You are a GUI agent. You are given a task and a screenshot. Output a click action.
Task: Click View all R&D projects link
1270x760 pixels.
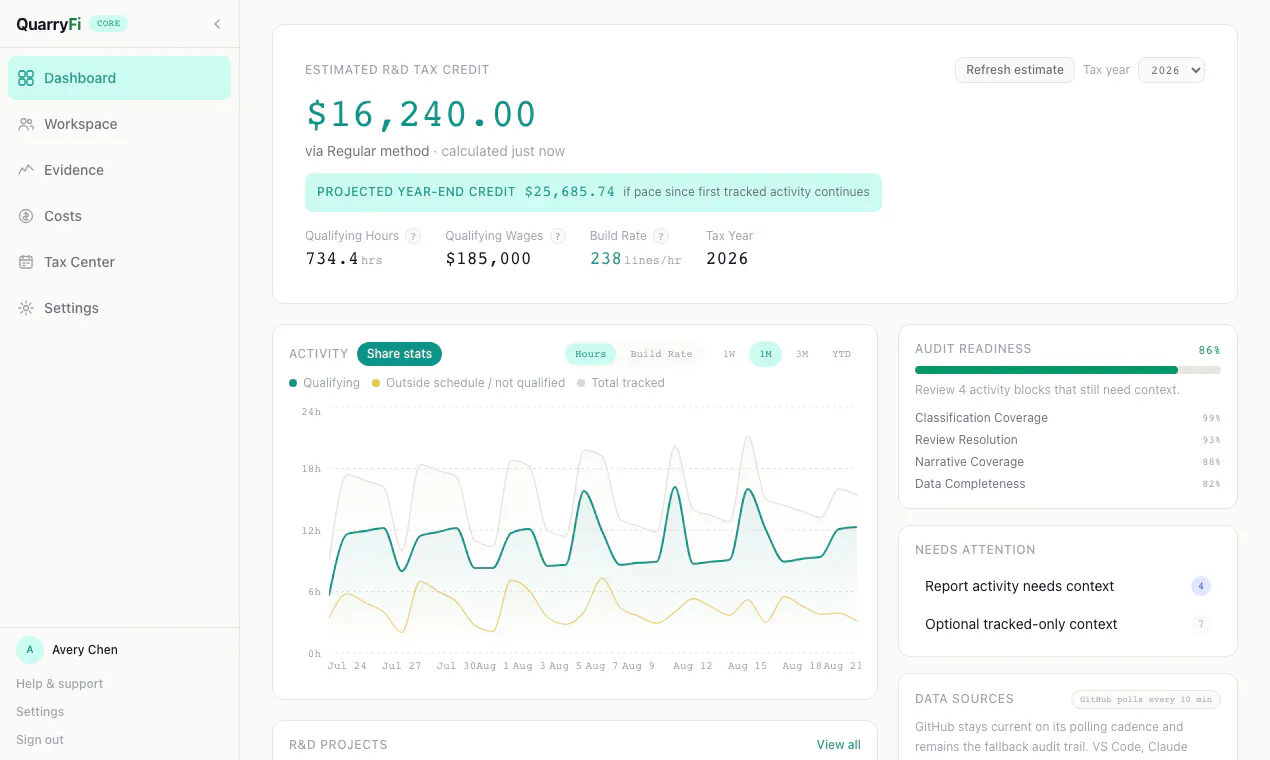[x=838, y=745]
